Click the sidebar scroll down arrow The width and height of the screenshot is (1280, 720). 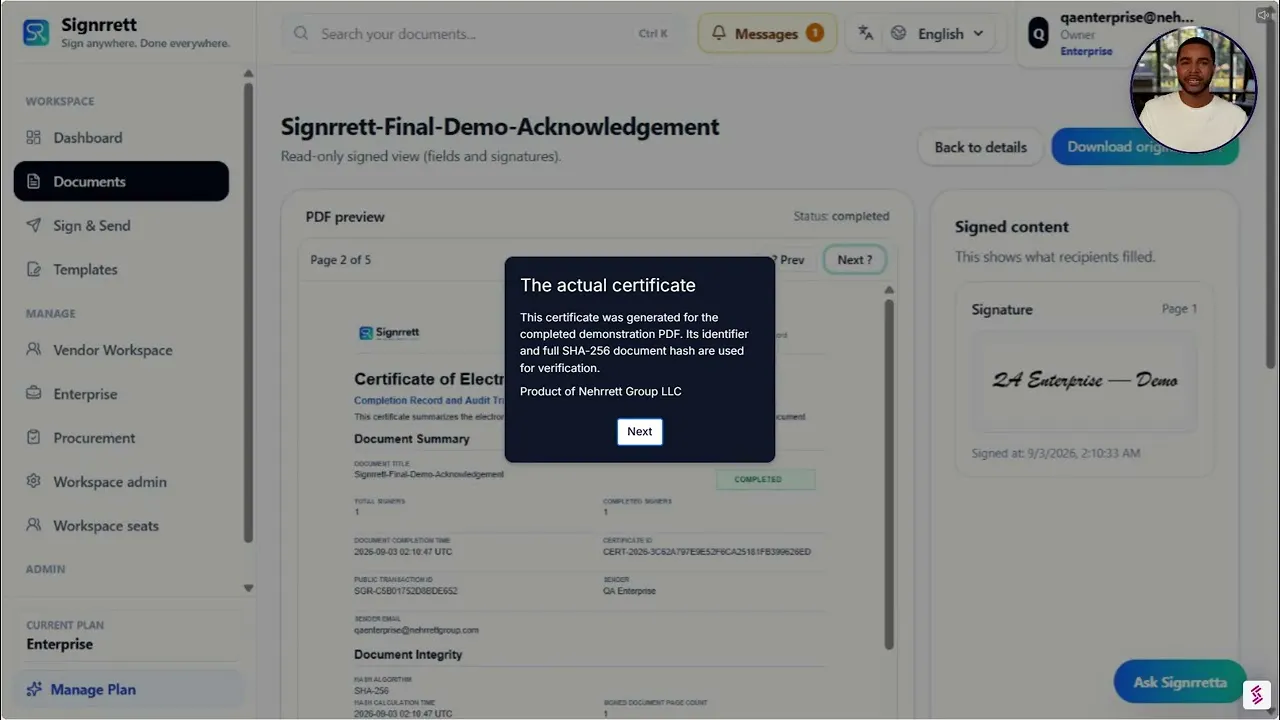249,589
